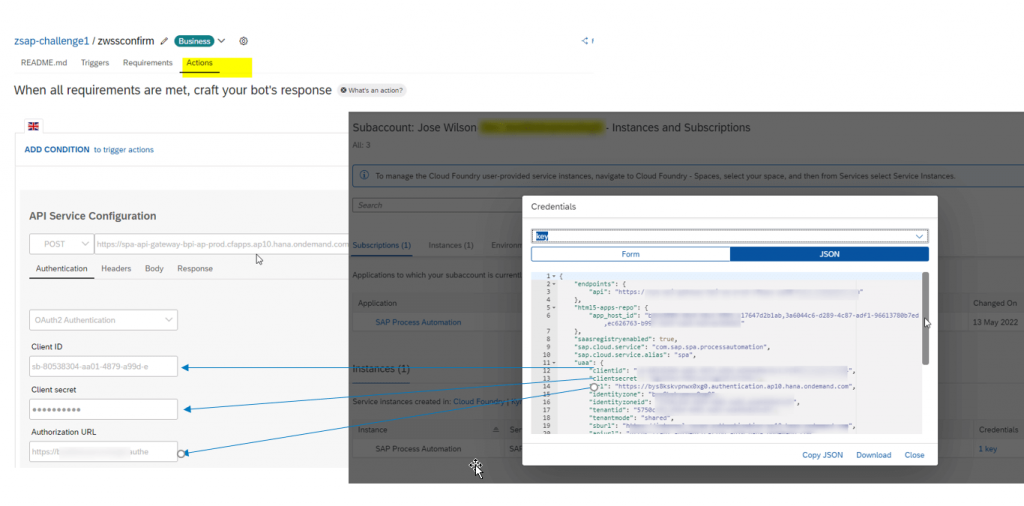Collapse the uaa block at line 11
The height and width of the screenshot is (506, 1024).
click(x=554, y=362)
